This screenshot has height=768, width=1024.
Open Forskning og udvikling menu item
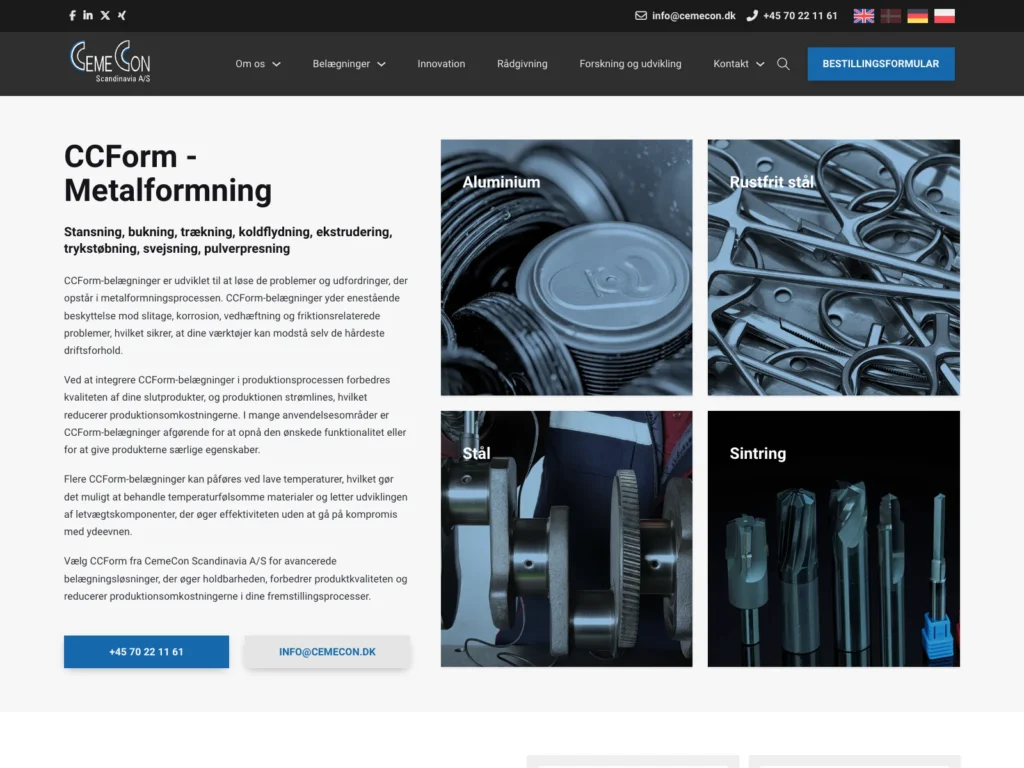(x=630, y=64)
